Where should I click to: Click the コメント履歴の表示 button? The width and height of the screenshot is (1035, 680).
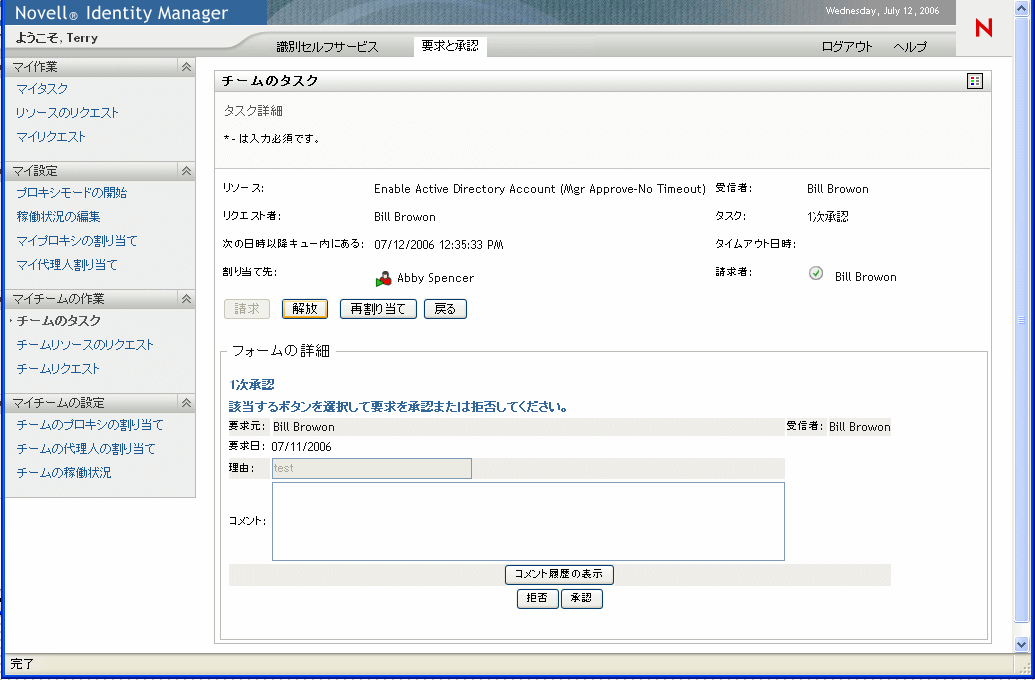tap(559, 574)
